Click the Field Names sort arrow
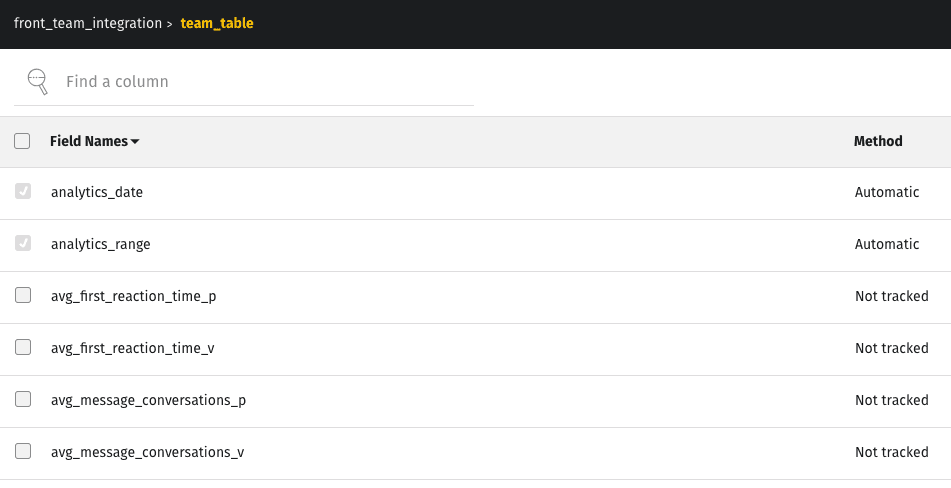The width and height of the screenshot is (951, 488). point(135,141)
